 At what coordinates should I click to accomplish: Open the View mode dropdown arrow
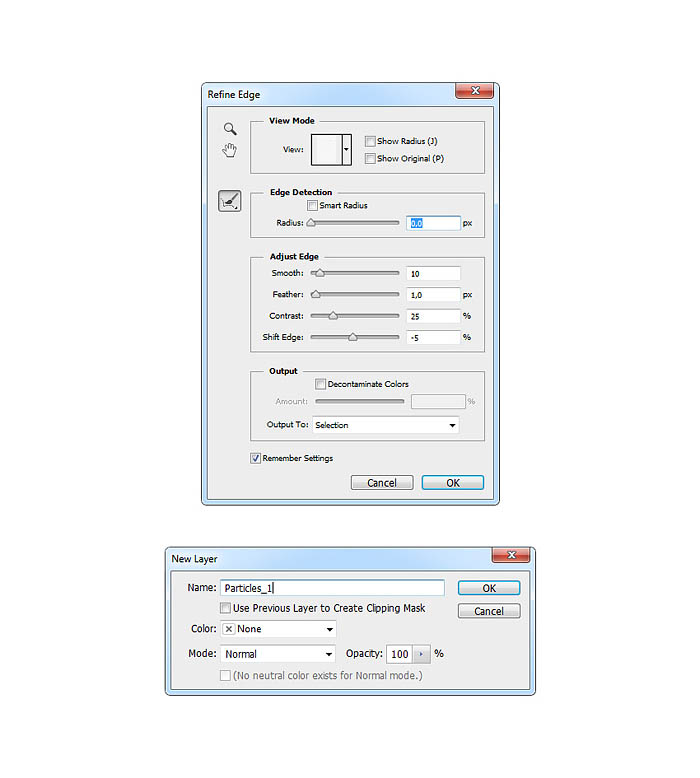(347, 149)
